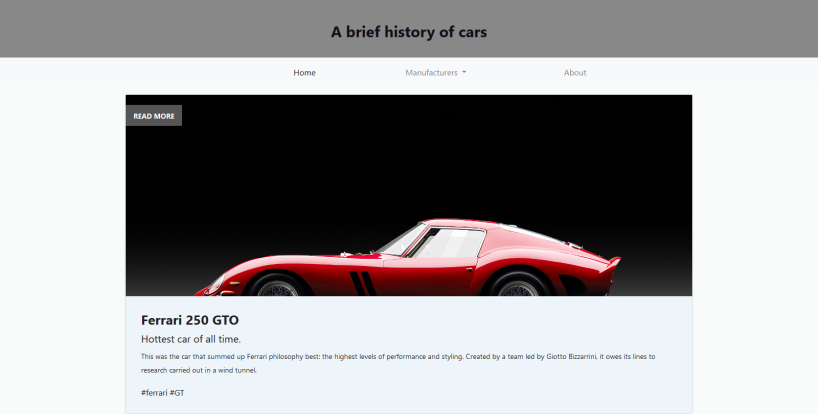Viewport: 818px width, 414px height.
Task: Click the READ MORE button
Action: pos(154,116)
